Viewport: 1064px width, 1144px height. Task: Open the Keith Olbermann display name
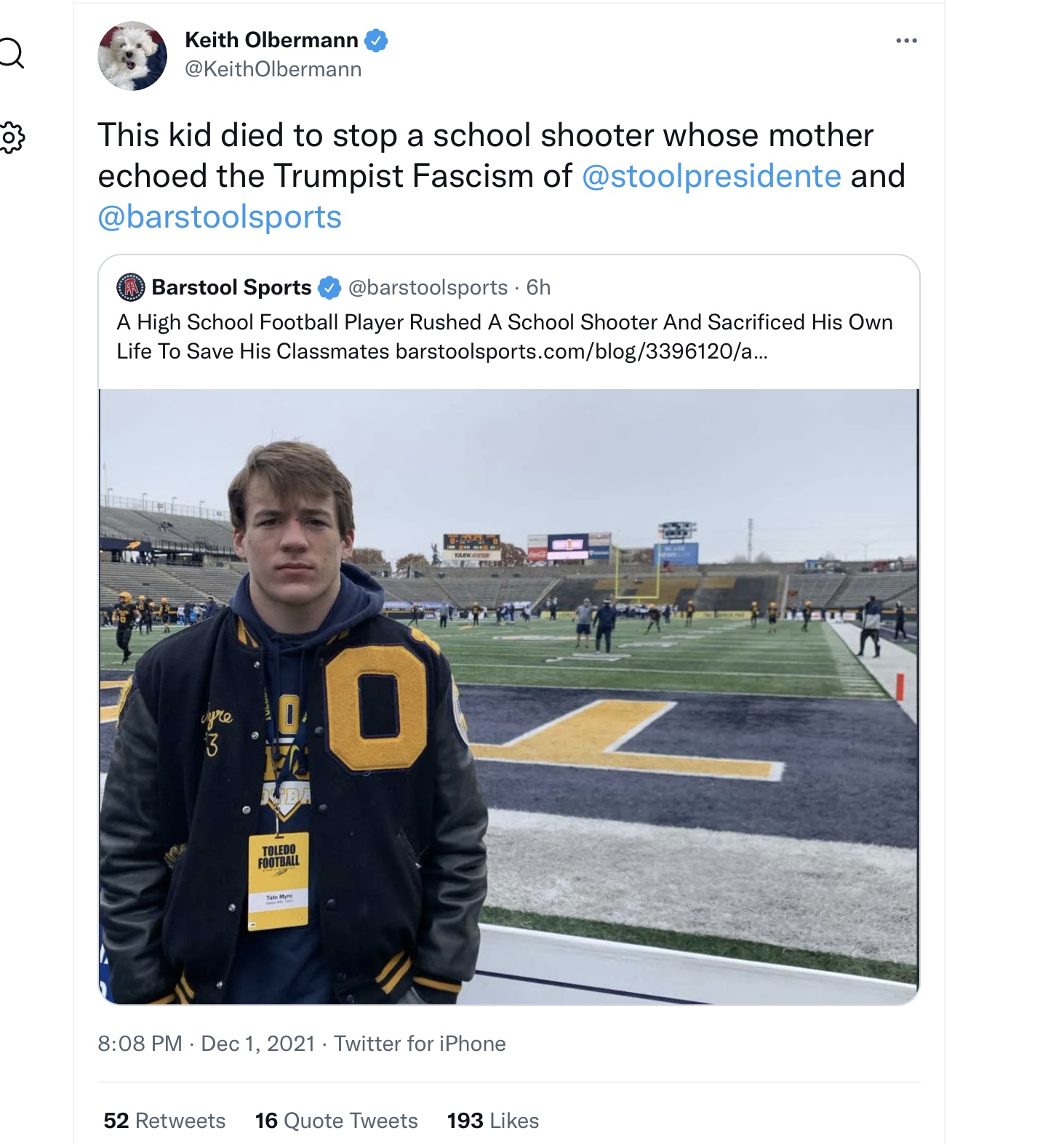point(271,40)
